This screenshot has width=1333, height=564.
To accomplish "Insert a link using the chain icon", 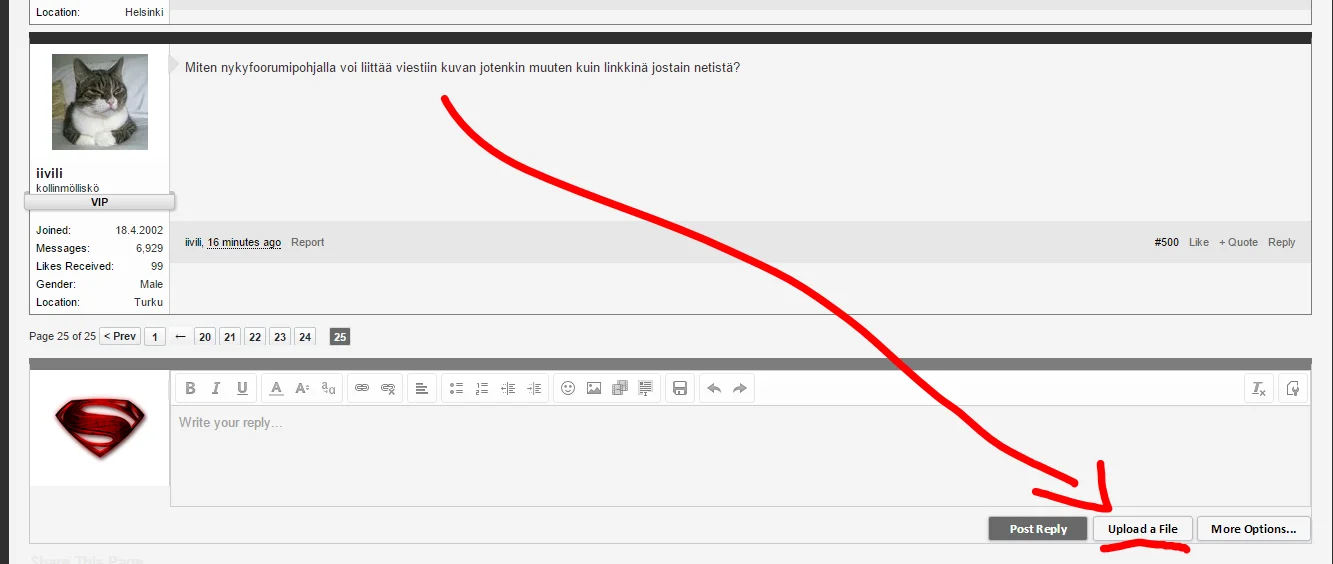I will [362, 388].
